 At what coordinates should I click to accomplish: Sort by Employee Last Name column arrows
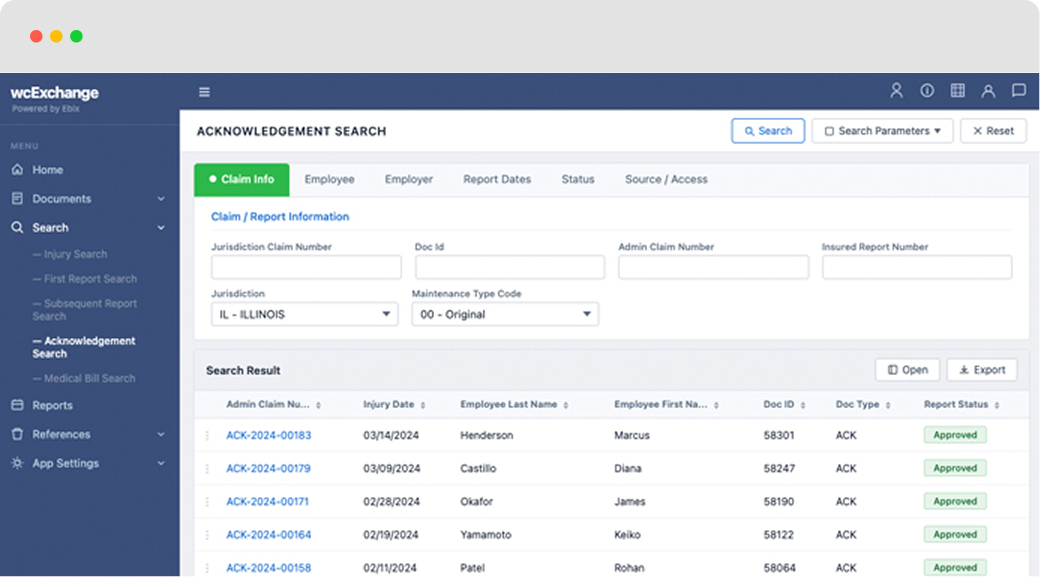point(566,405)
